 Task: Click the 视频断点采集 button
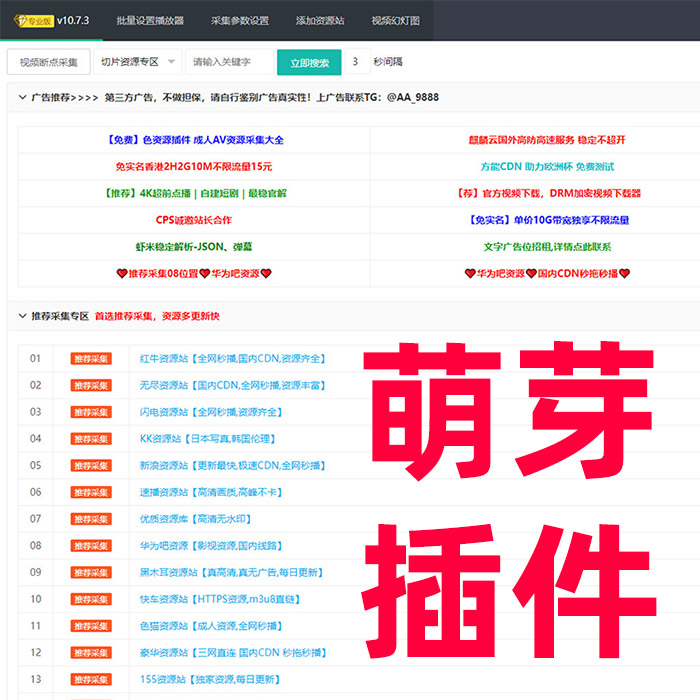coord(49,62)
